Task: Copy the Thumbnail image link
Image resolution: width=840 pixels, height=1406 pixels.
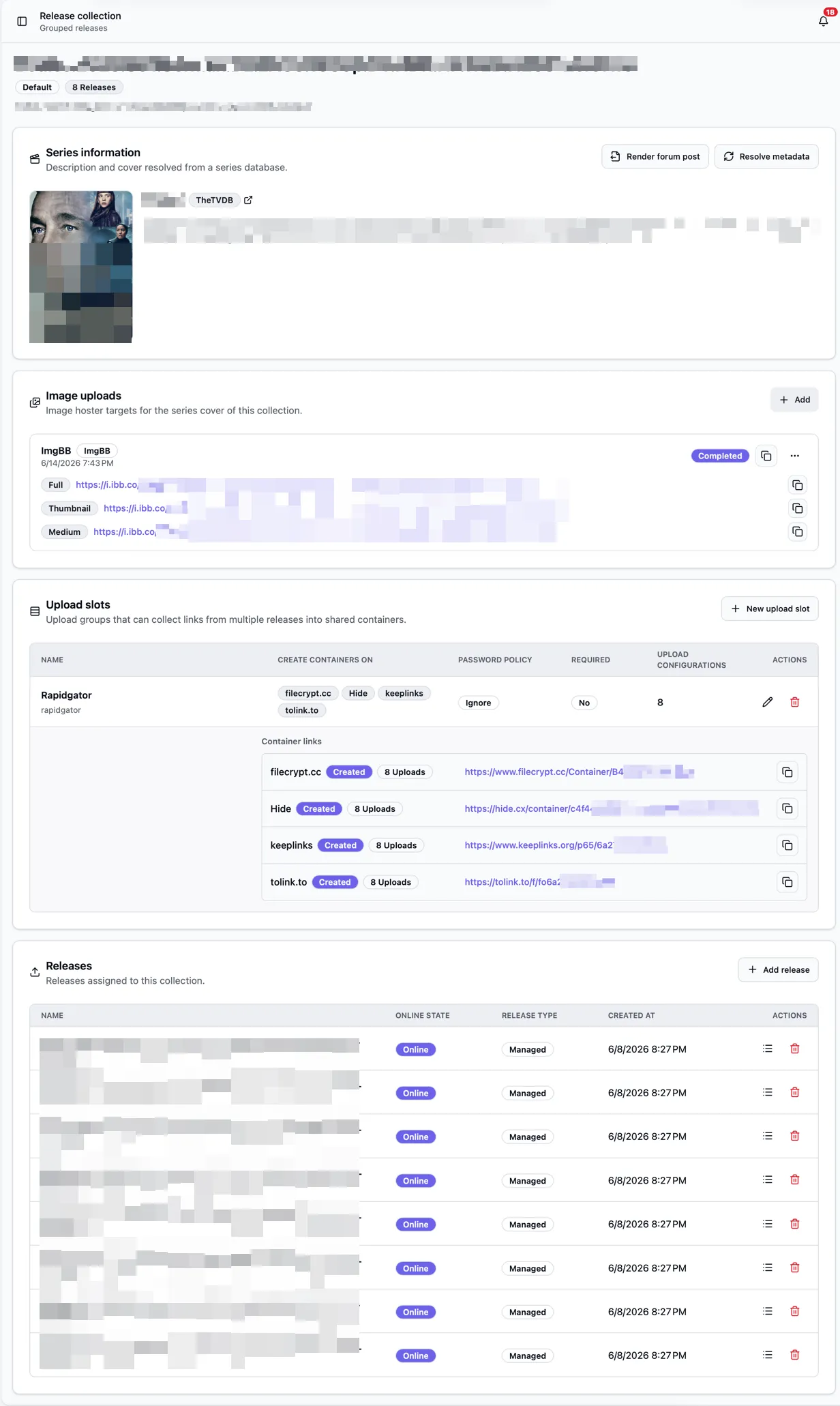Action: [798, 508]
